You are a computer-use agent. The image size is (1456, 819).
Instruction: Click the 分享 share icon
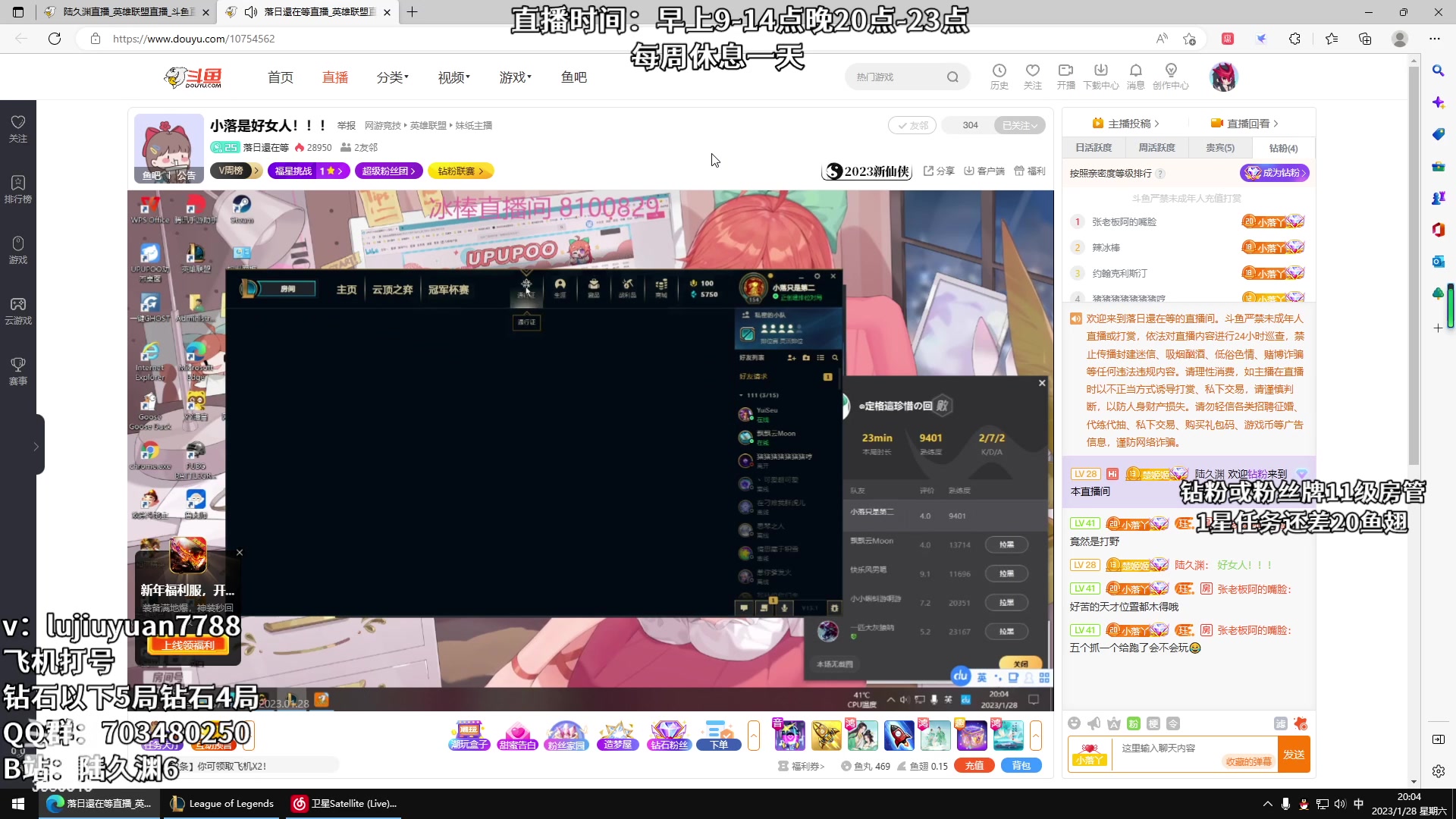coord(939,171)
